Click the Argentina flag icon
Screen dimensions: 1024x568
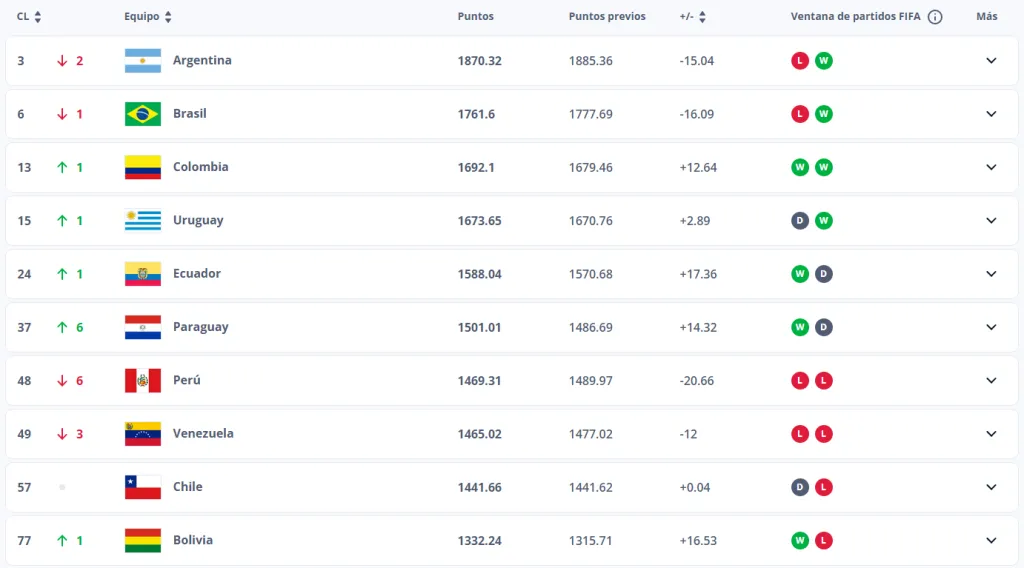click(142, 61)
